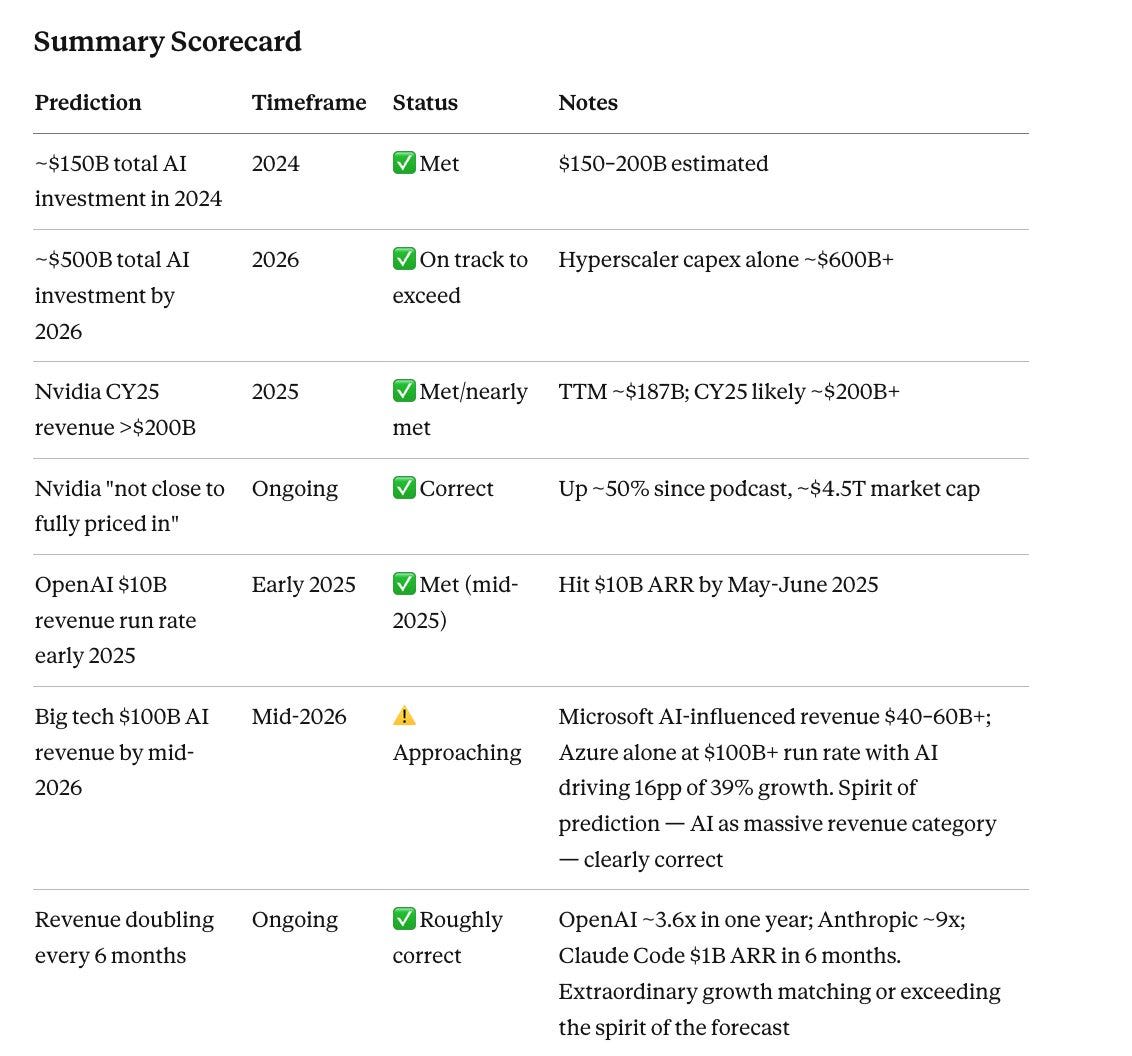Click the "Revenue doubling every 6 months" prediction
Screen dimensions: 1132x1056
pyautogui.click(x=124, y=937)
